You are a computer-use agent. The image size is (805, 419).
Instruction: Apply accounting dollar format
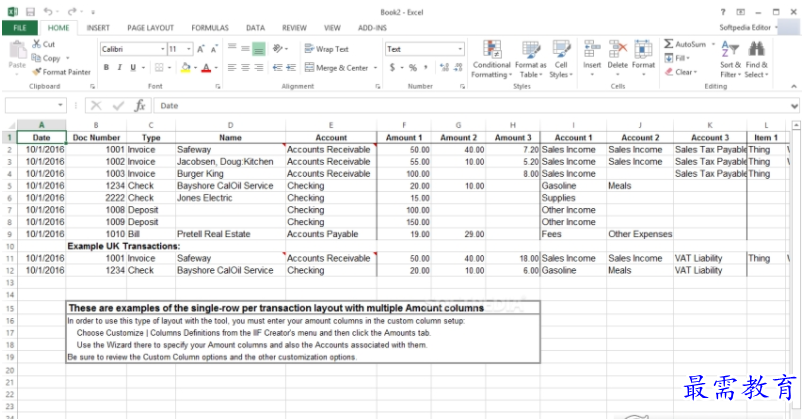coord(392,67)
